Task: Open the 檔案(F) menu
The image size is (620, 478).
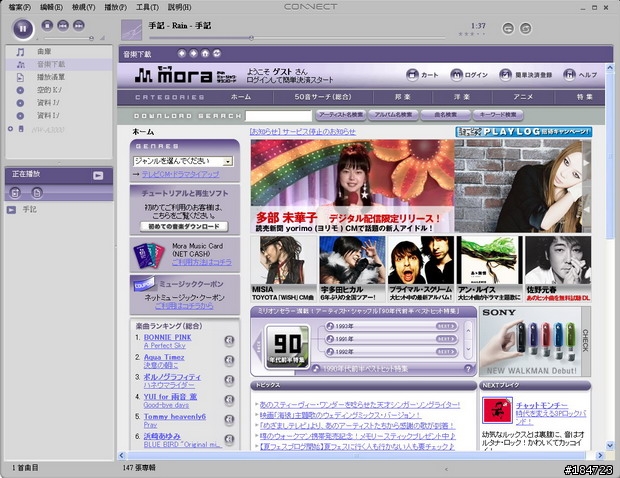Action: point(19,7)
